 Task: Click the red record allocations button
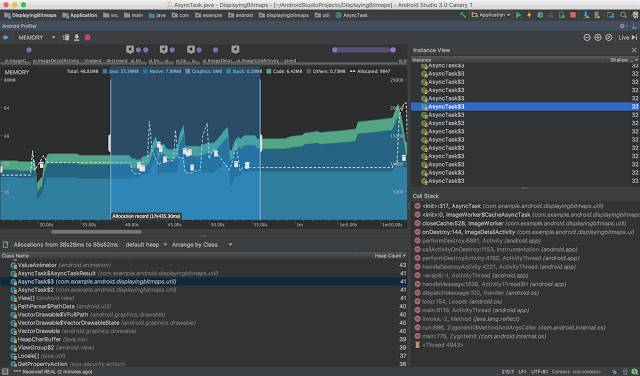click(87, 38)
